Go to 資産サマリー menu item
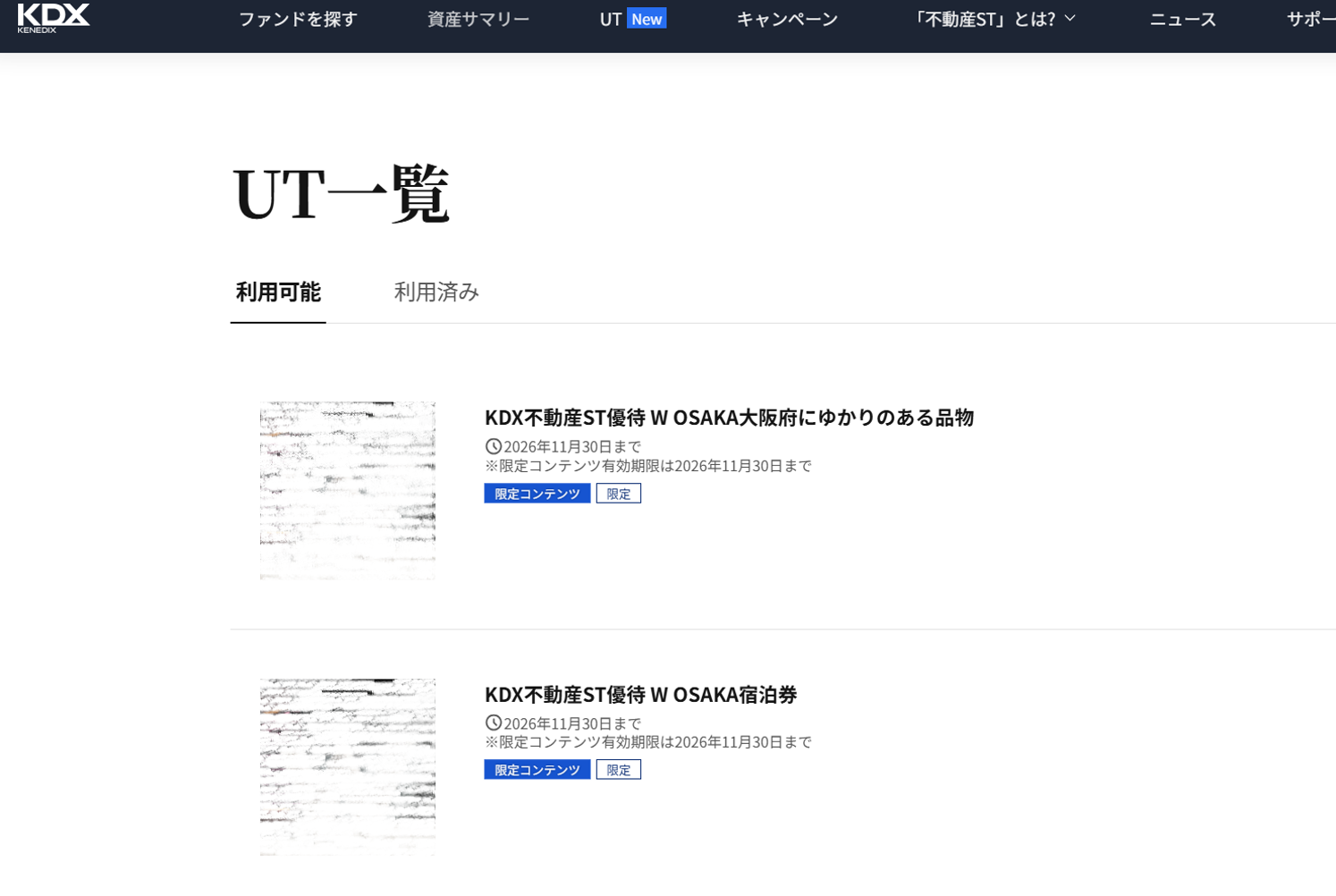The height and width of the screenshot is (896, 1336). tap(478, 19)
